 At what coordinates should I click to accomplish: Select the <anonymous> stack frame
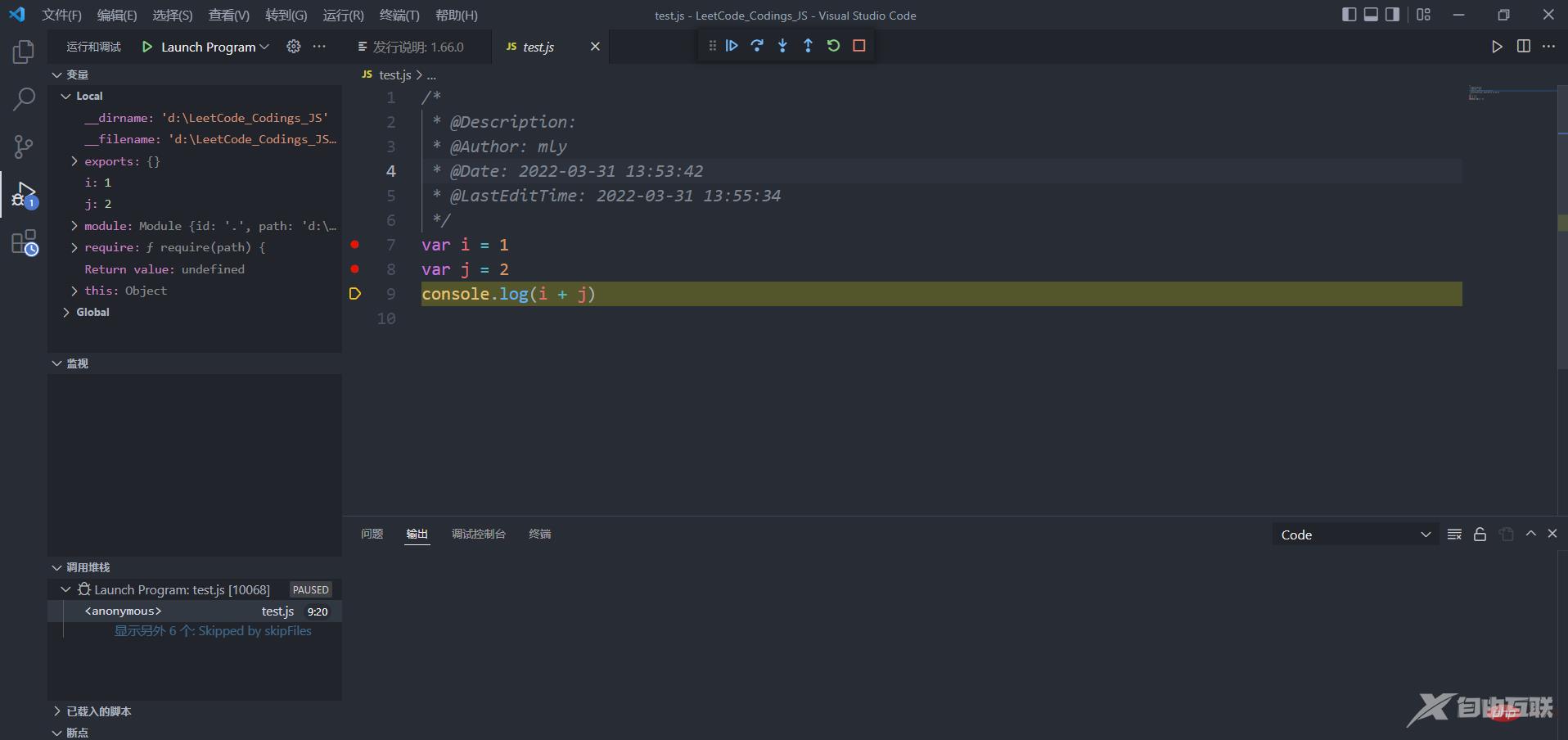click(195, 611)
